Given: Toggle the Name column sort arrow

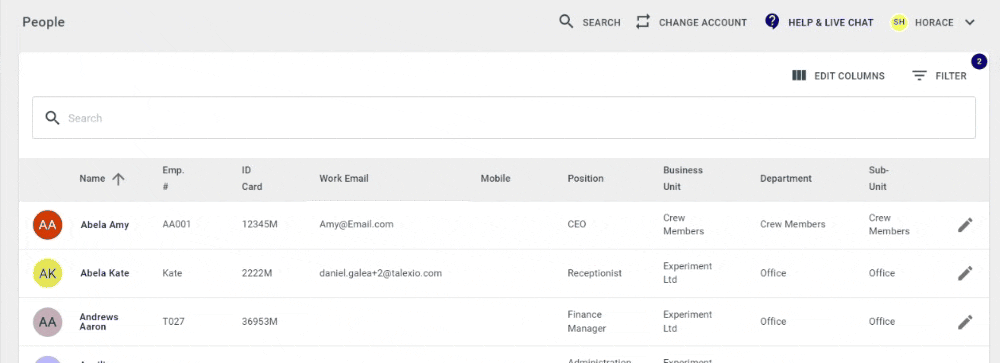Looking at the screenshot, I should point(118,179).
